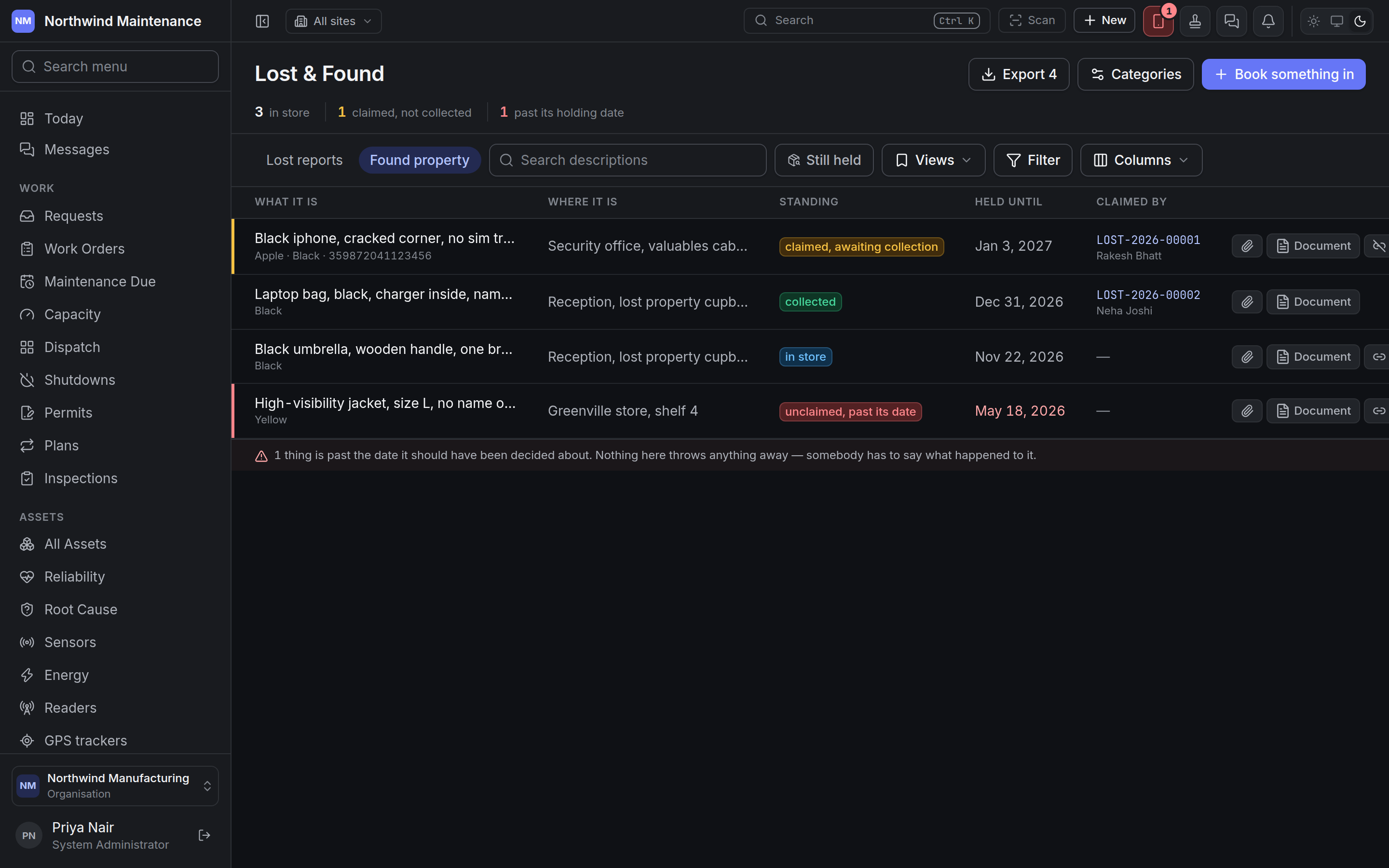The width and height of the screenshot is (1389, 868).
Task: Collapse the sidebar panel icon
Action: pyautogui.click(x=262, y=21)
